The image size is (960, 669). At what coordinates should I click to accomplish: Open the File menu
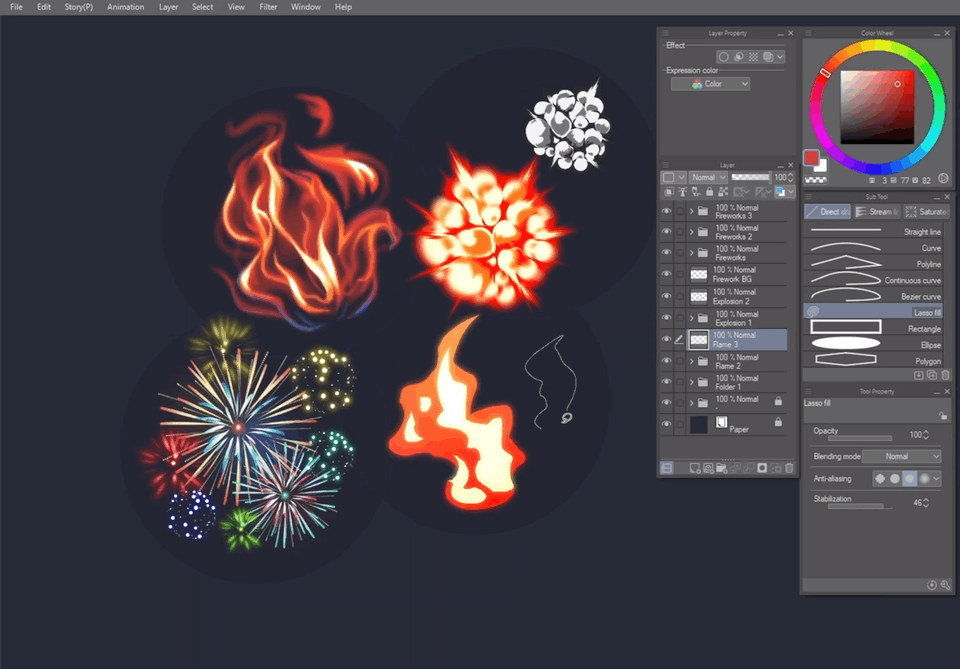17,7
